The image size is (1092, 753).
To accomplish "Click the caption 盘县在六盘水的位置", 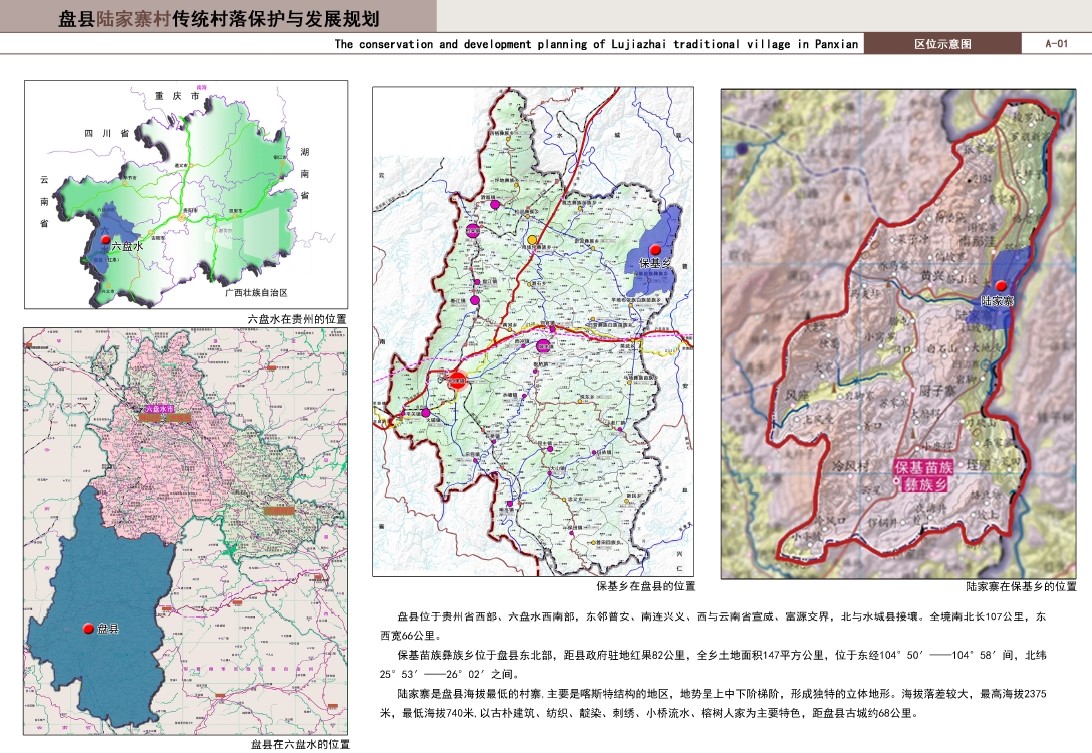I will pos(299,744).
